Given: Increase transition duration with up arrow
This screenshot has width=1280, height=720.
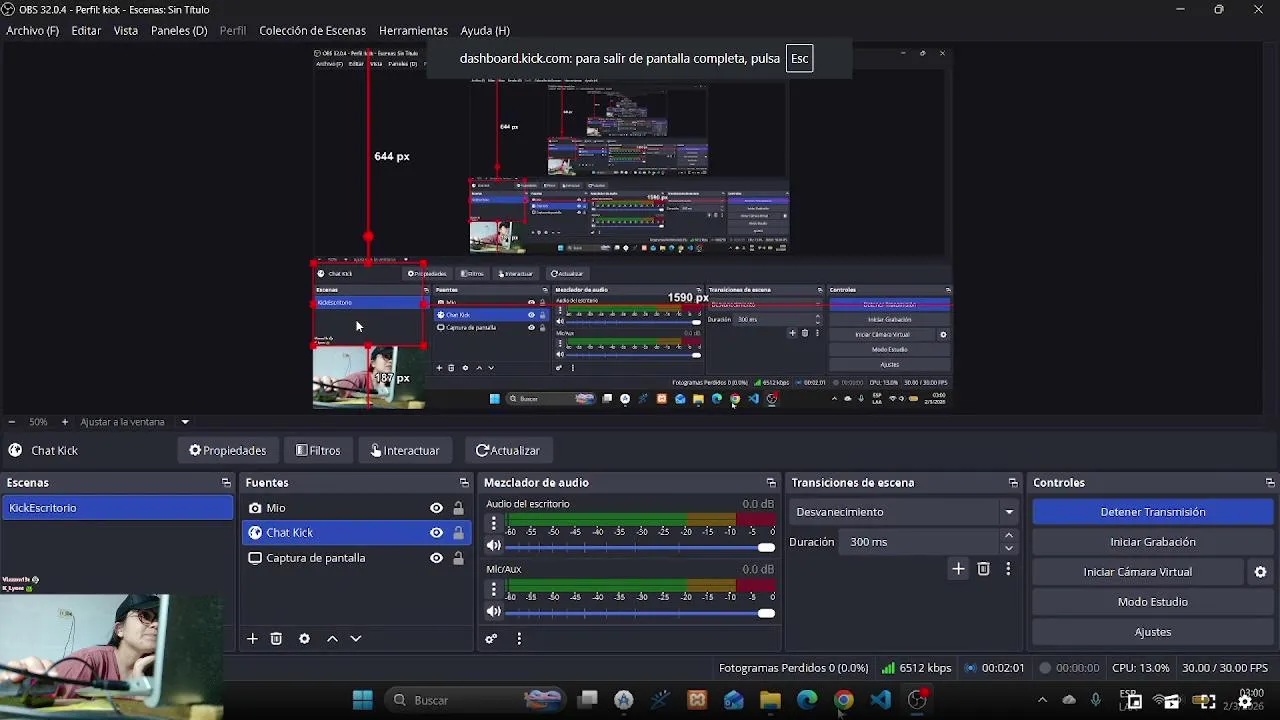Looking at the screenshot, I should click(1008, 536).
